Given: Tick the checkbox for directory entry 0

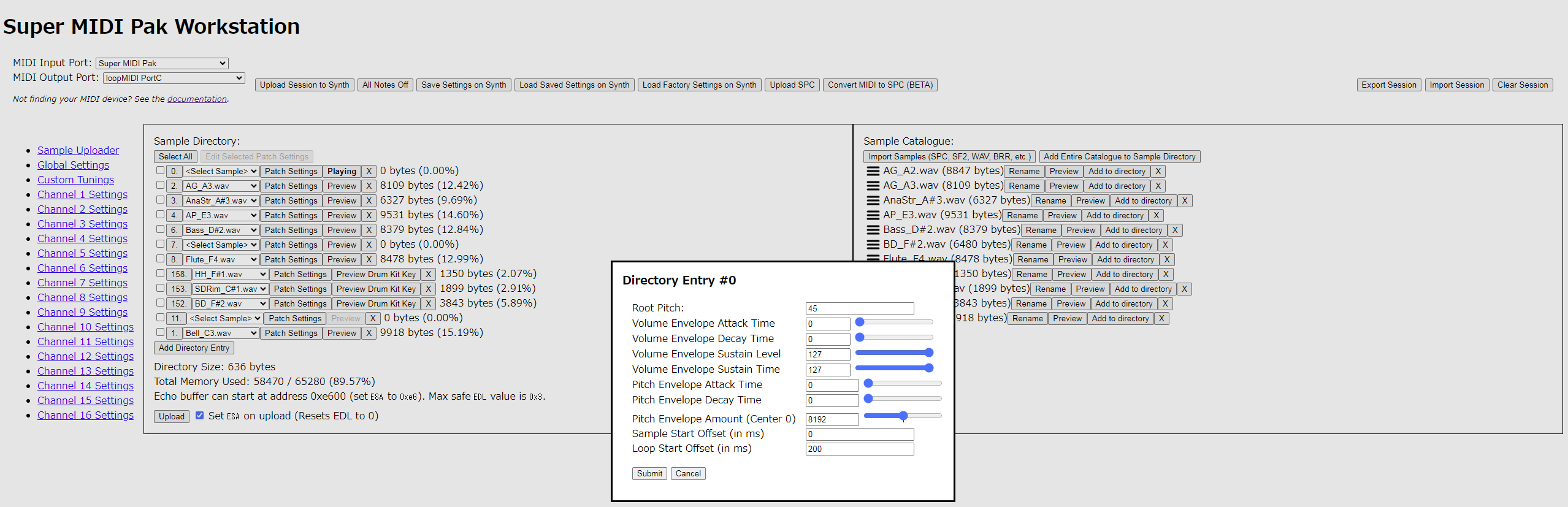Looking at the screenshot, I should (x=160, y=170).
